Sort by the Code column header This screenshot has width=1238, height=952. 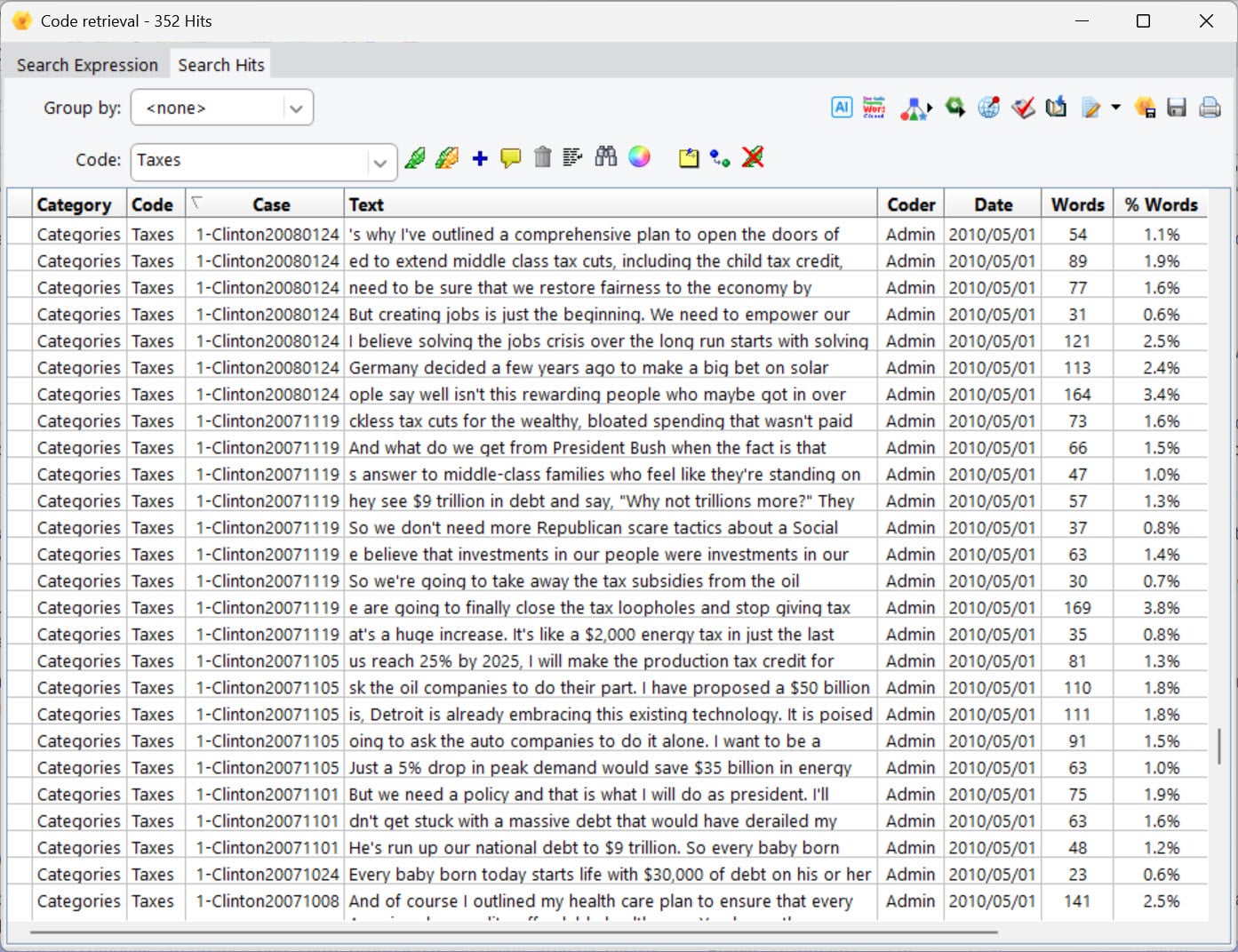pos(156,204)
